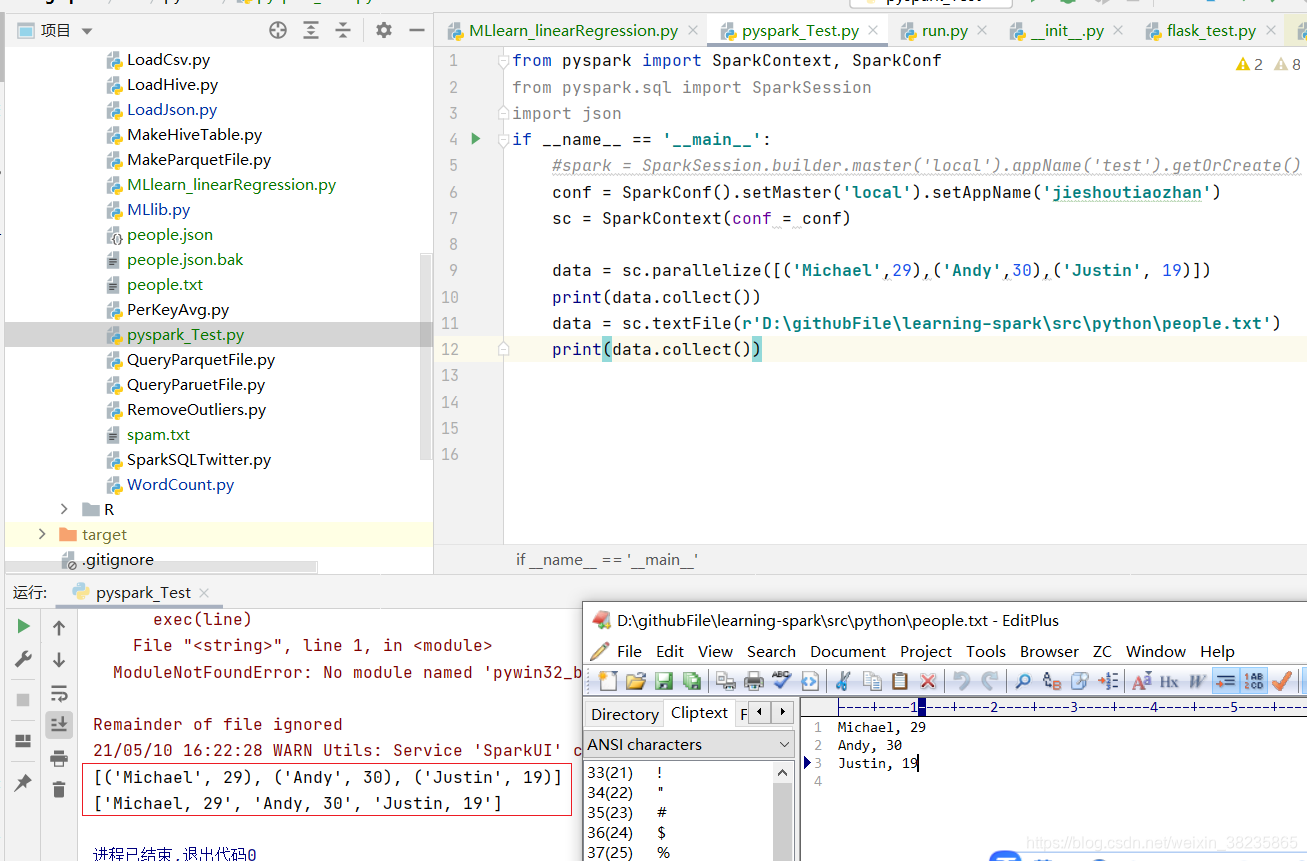
Task: Rerun pyspark_Test with the green play icon
Action: pos(23,627)
